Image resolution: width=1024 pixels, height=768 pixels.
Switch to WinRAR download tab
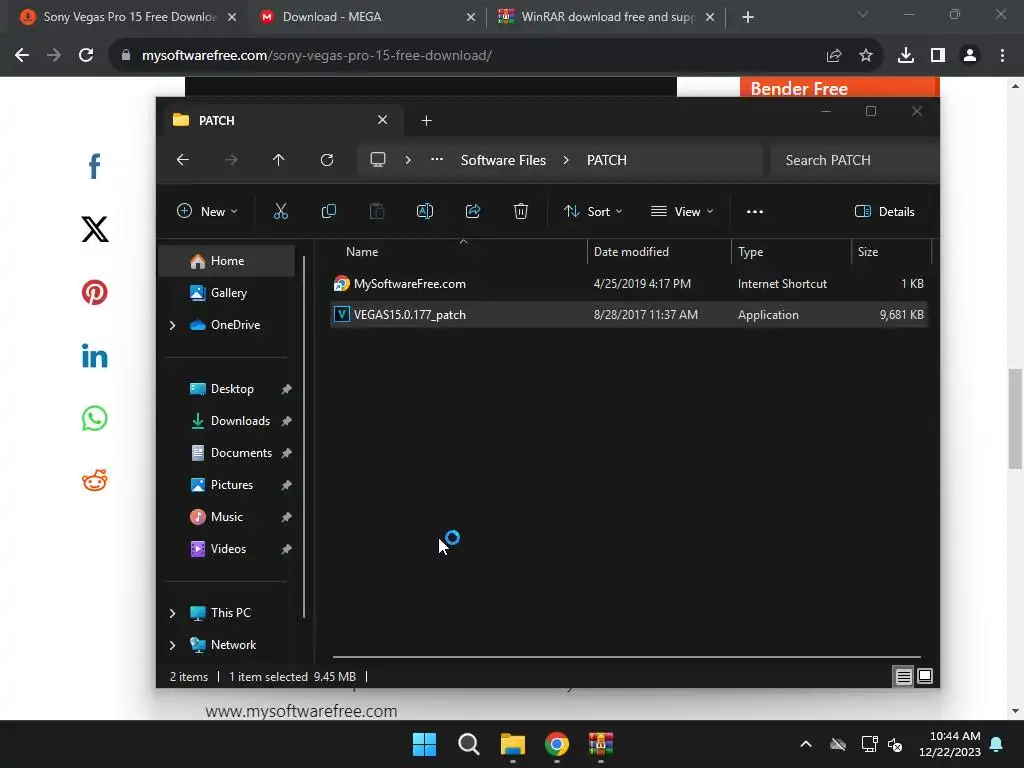pyautogui.click(x=607, y=17)
